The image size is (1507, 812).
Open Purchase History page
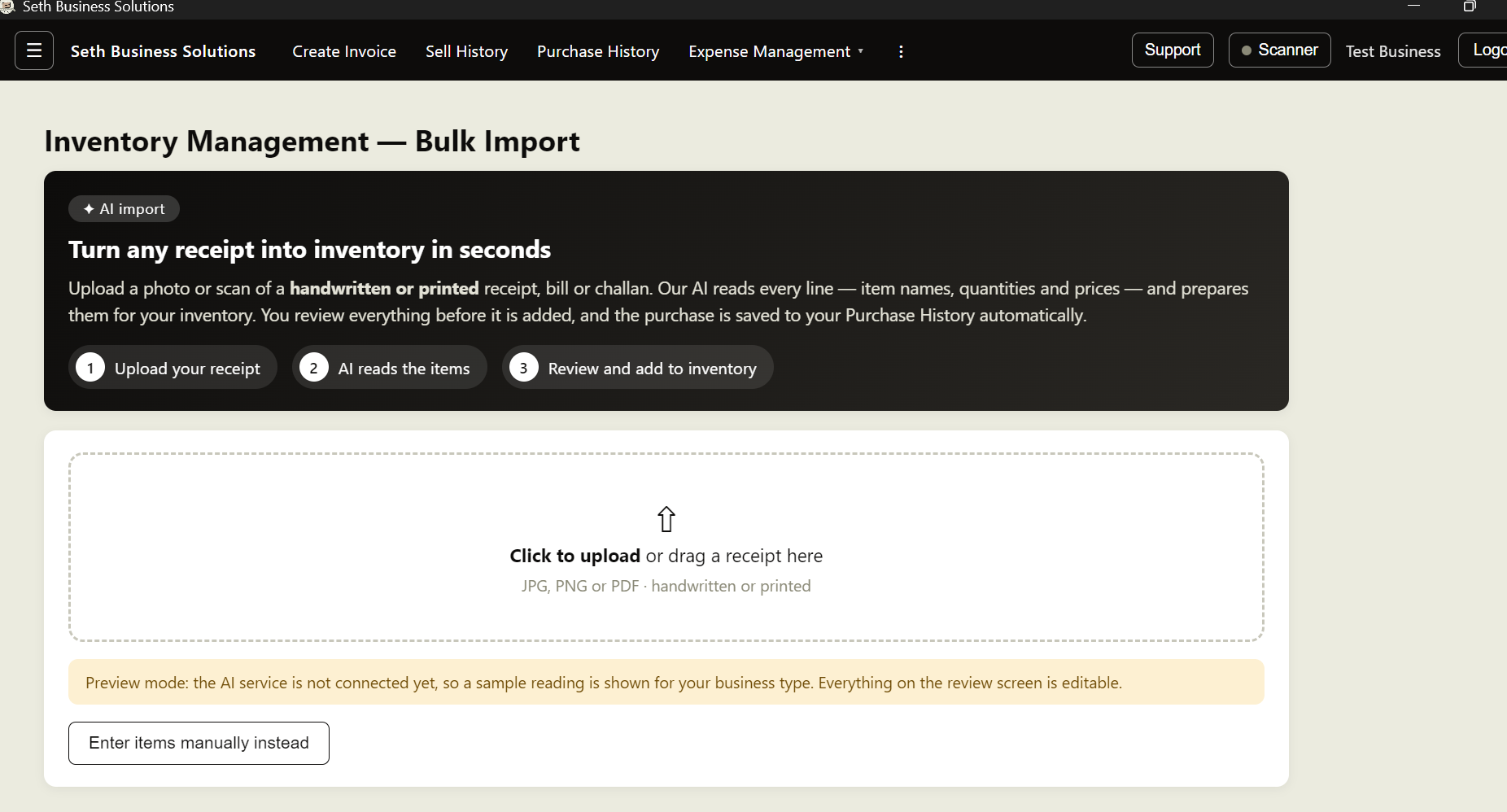tap(598, 51)
